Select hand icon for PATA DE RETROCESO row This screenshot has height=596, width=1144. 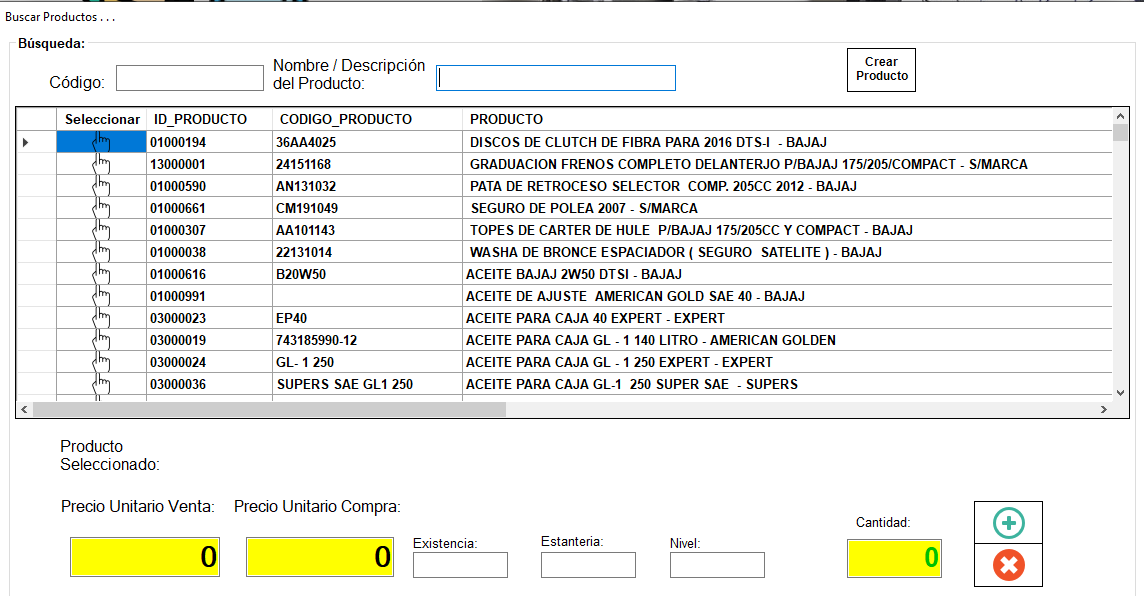[x=101, y=187]
